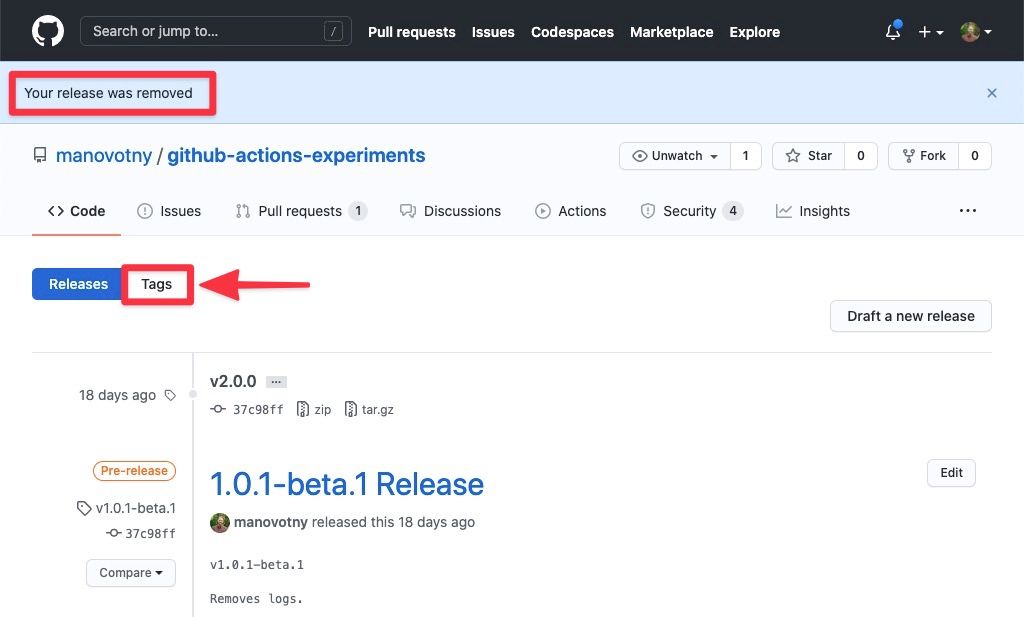Download the v2.0.0 tar.gz archive

pos(369,409)
